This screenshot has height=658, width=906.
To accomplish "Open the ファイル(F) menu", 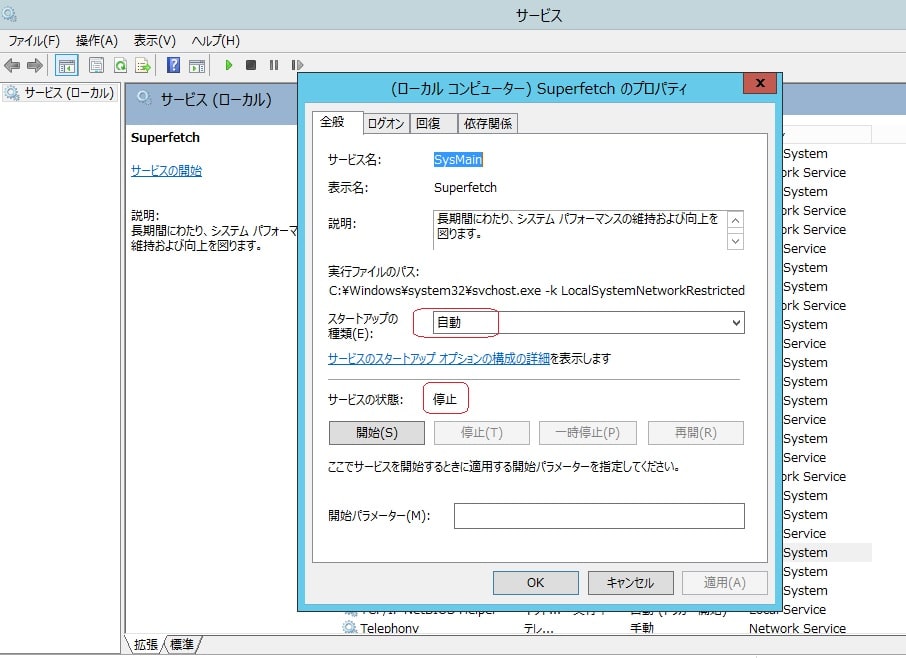I will [x=34, y=40].
